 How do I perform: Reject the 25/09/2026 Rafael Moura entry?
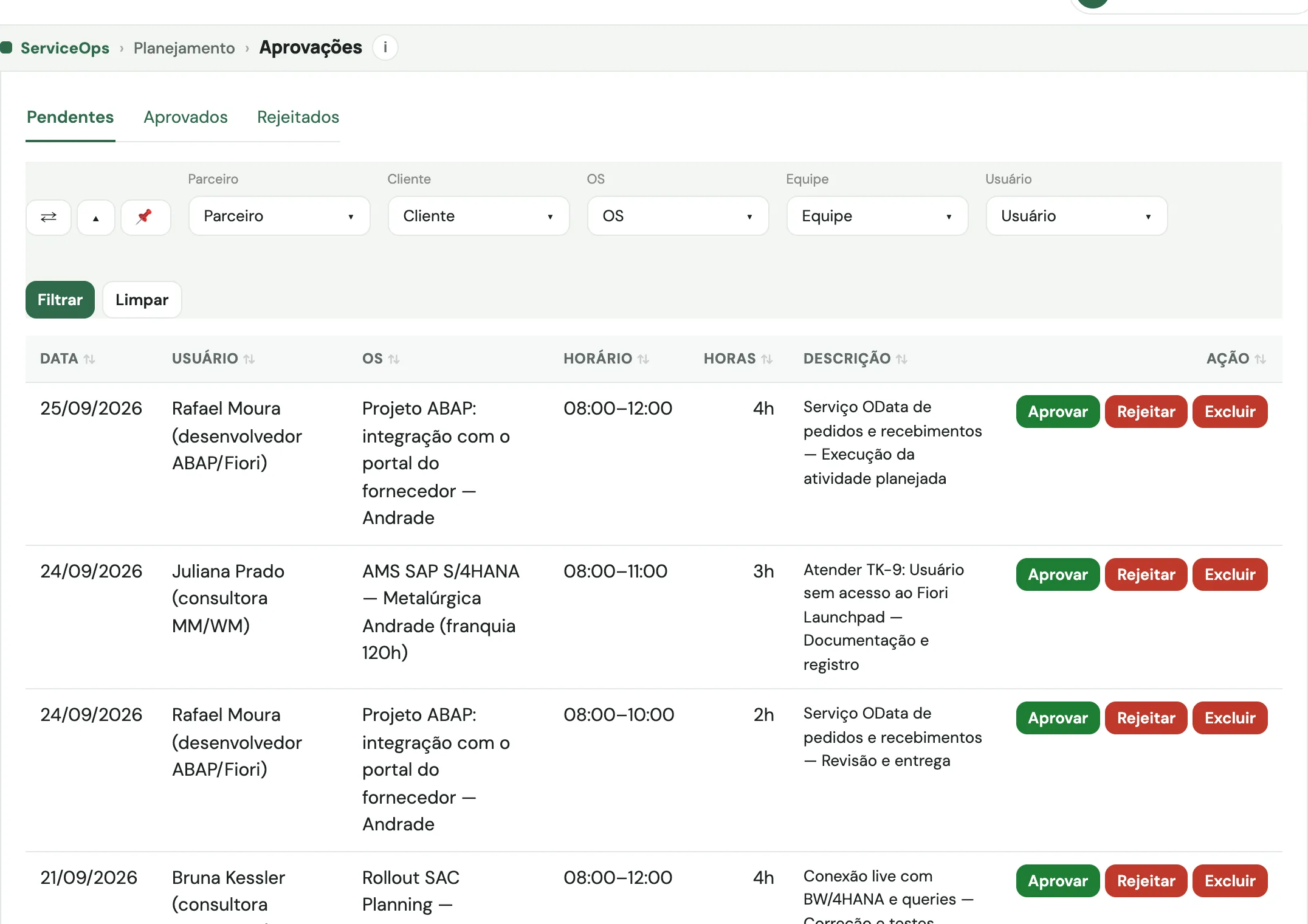[1146, 412]
